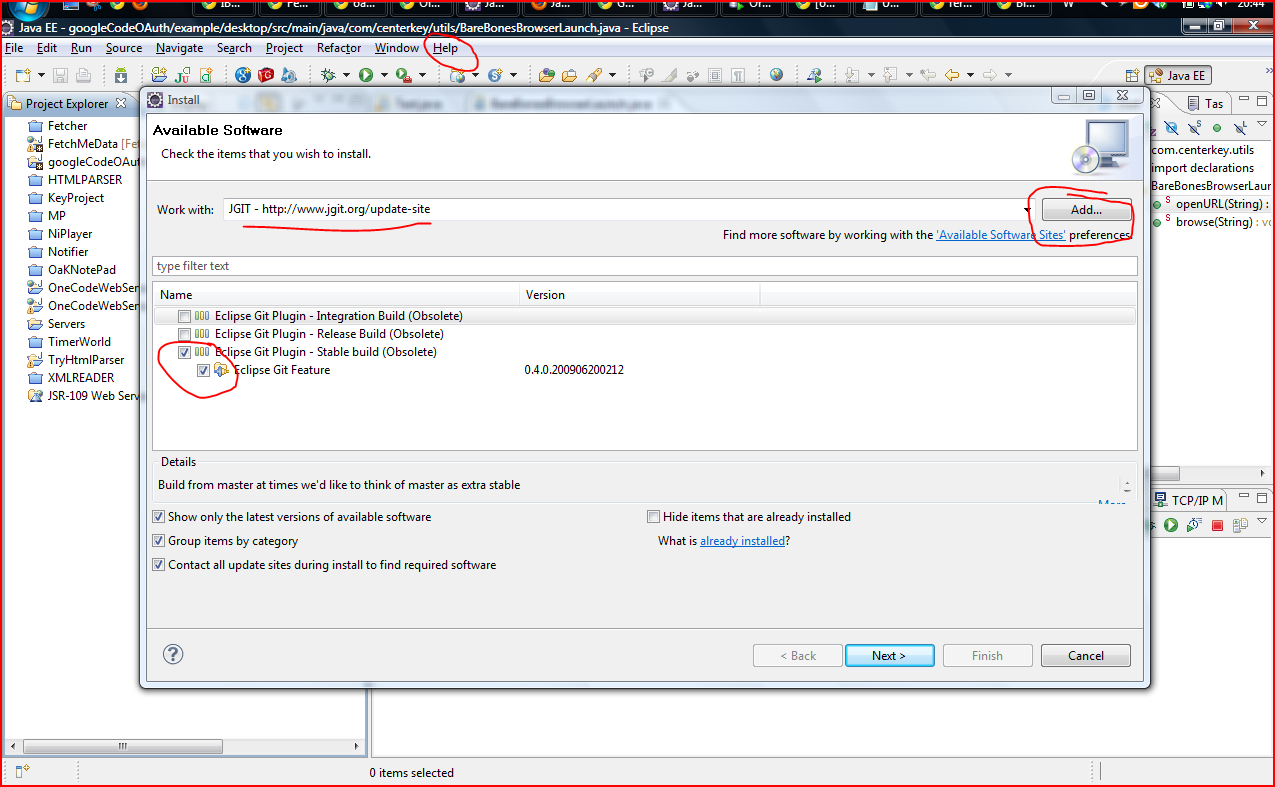The width and height of the screenshot is (1275, 787).
Task: Check Eclipse Git Plugin - Release Build checkbox
Action: [x=184, y=334]
